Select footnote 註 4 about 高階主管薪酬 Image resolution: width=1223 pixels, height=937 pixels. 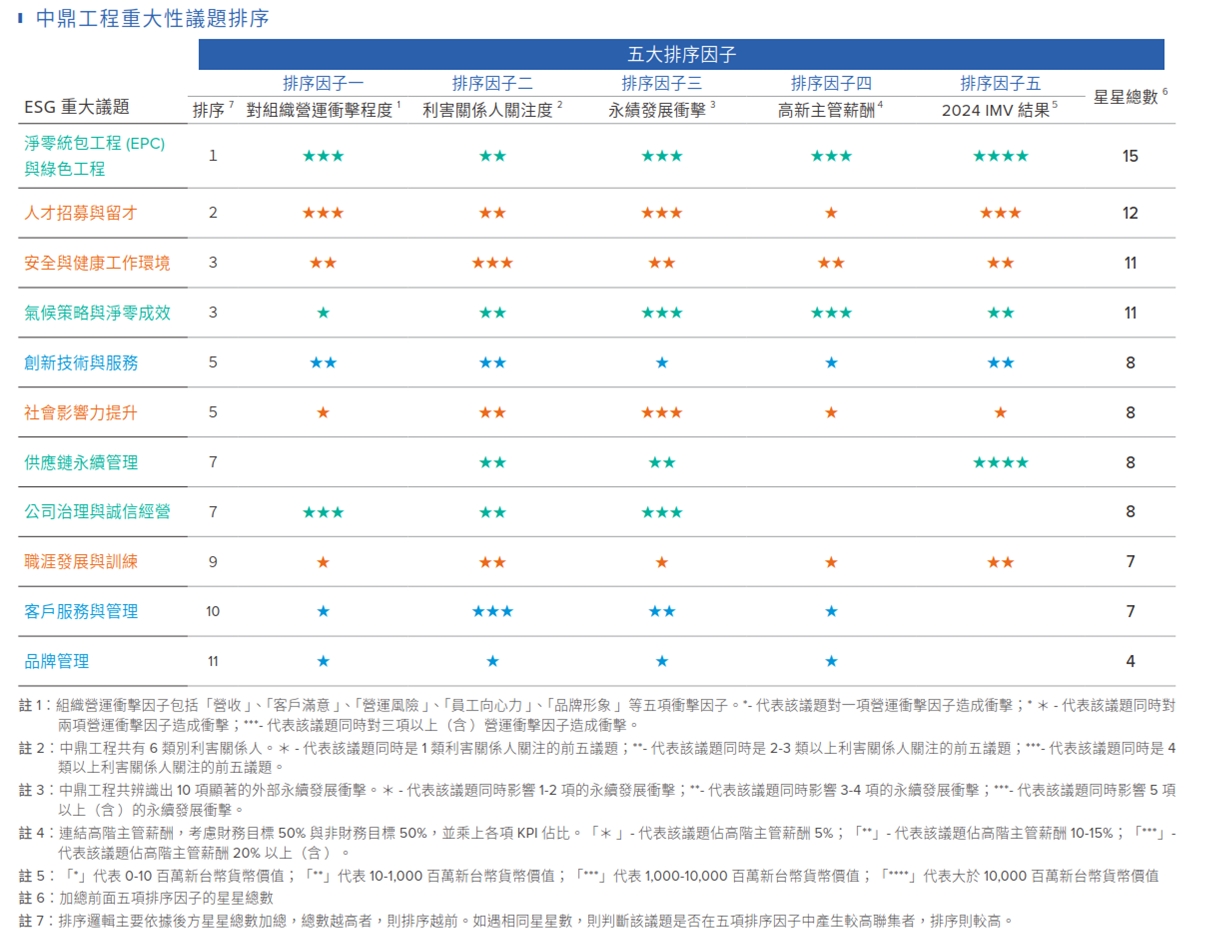tap(598, 842)
